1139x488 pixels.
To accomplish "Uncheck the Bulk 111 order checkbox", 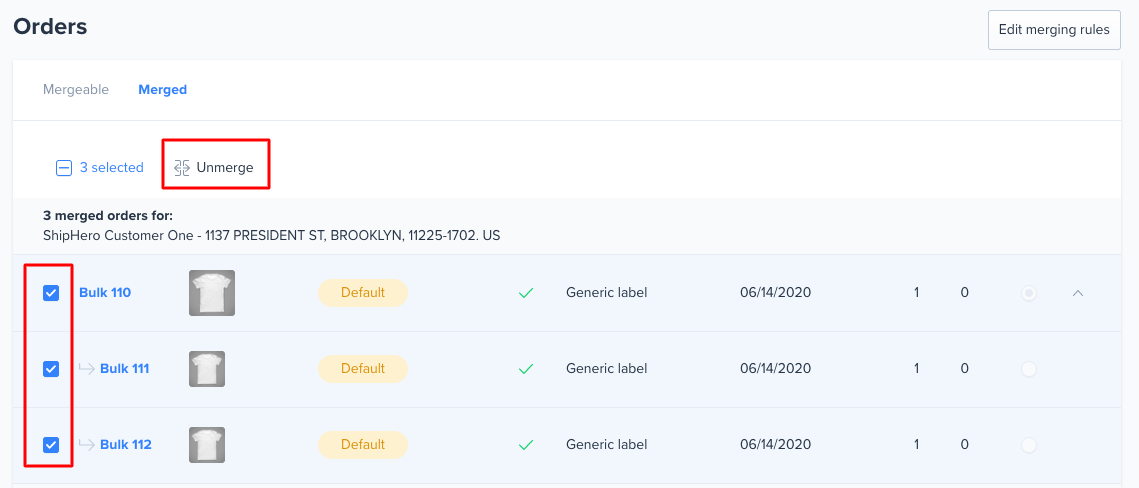I will pyautogui.click(x=51, y=369).
